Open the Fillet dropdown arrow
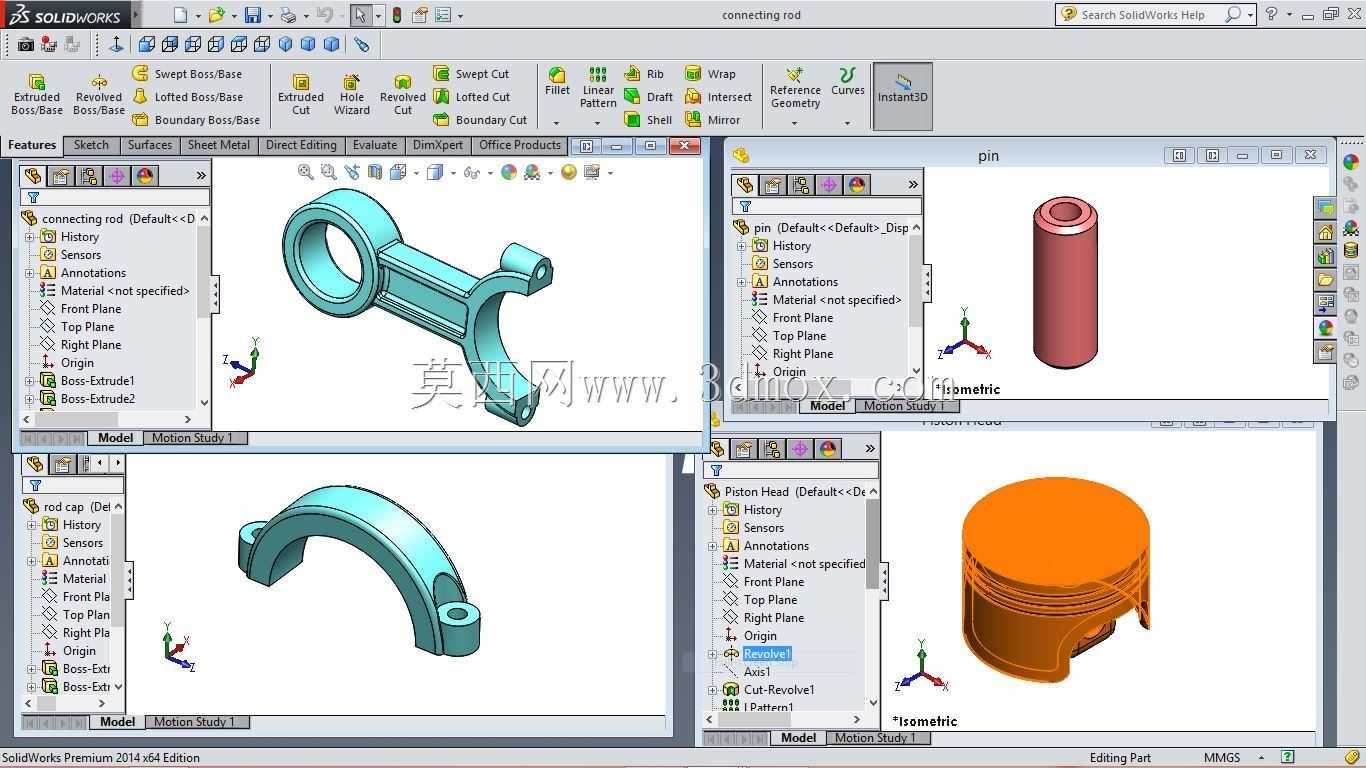The height and width of the screenshot is (768, 1366). [x=557, y=124]
